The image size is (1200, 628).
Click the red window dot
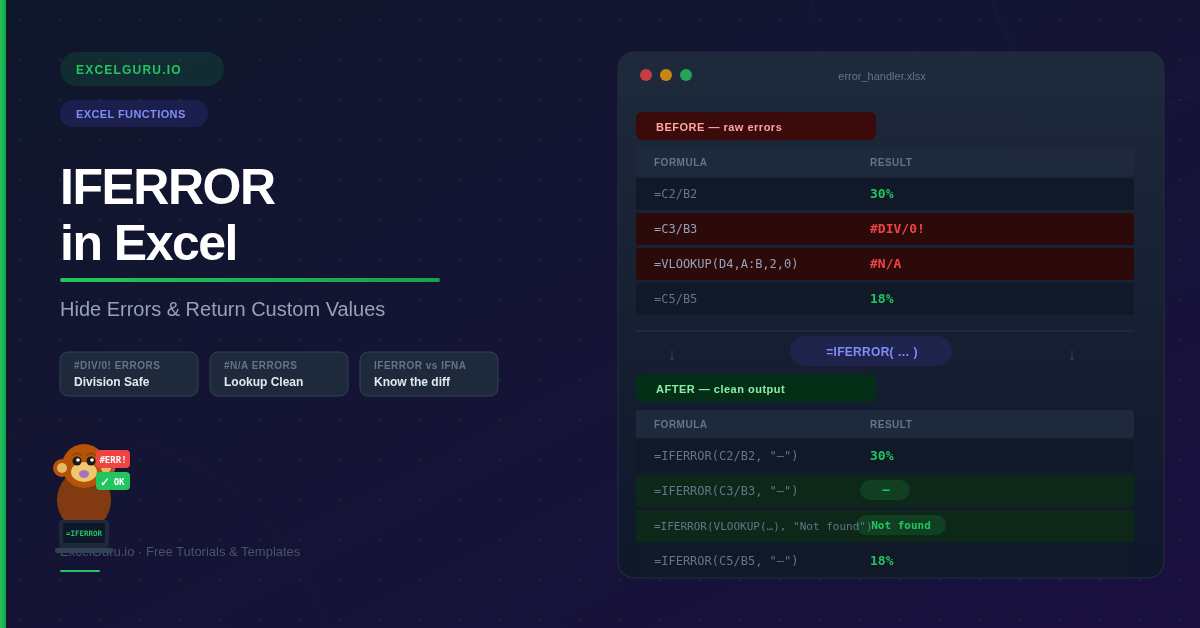click(x=646, y=75)
